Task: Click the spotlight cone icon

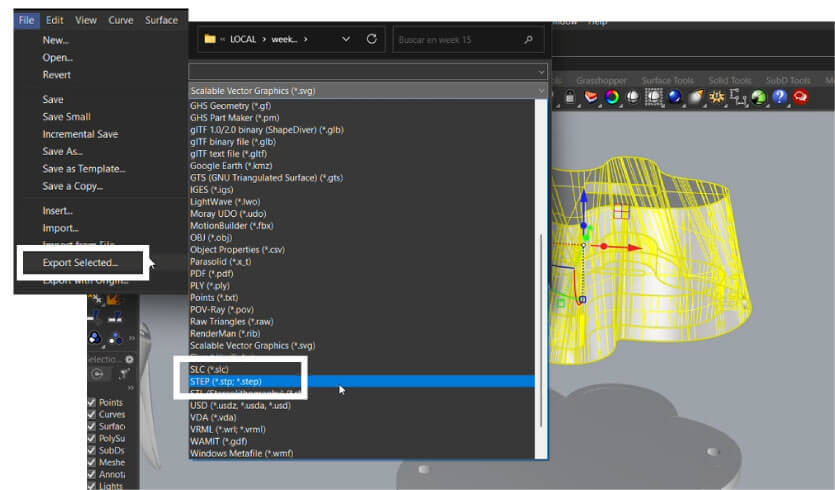Action: [695, 97]
